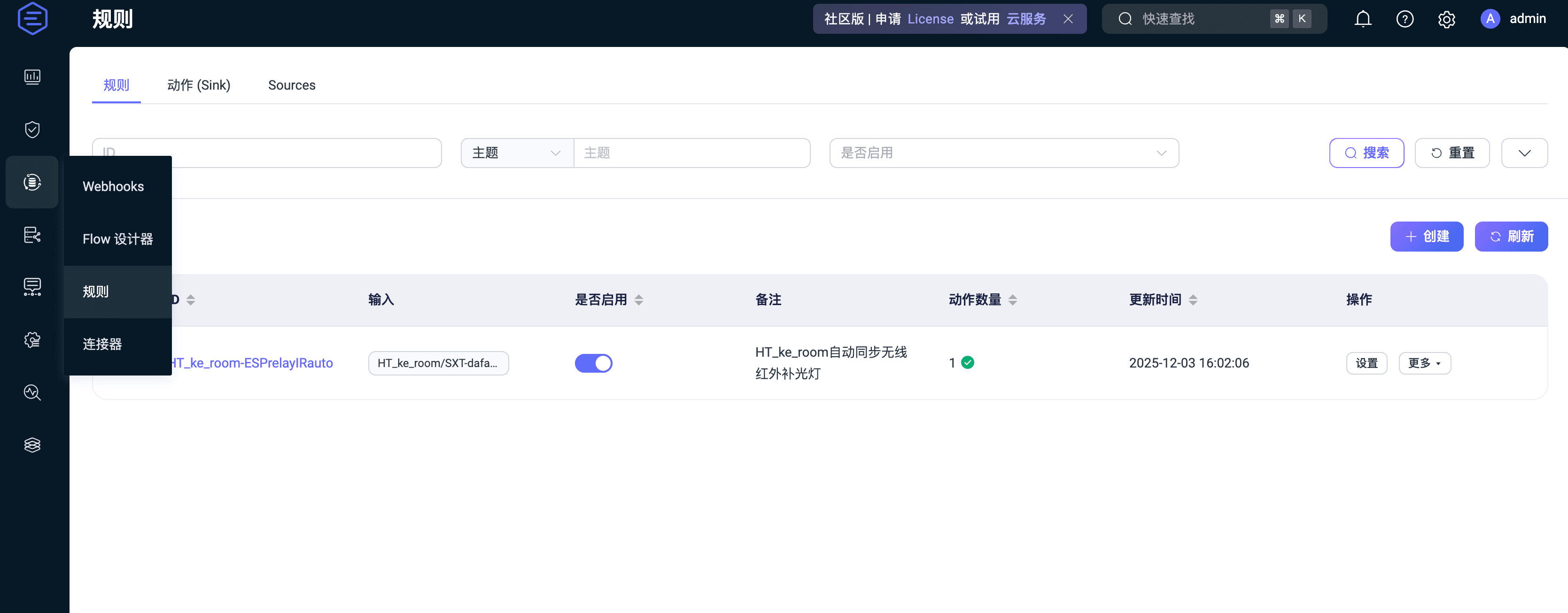The height and width of the screenshot is (613, 1568).
Task: Click the 创建 button to add rule
Action: [x=1426, y=237]
